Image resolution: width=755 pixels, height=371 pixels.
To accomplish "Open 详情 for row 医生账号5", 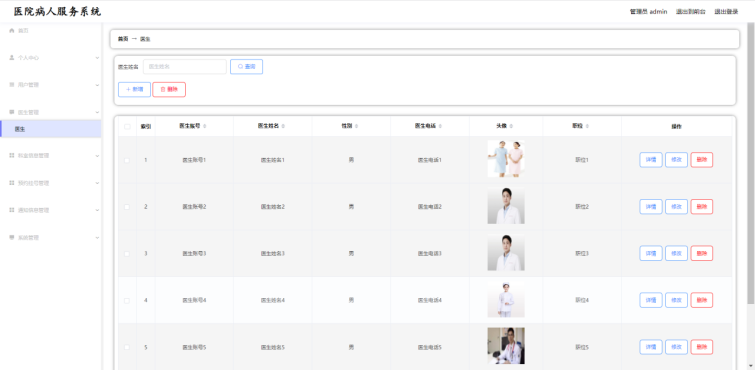I will (x=651, y=347).
